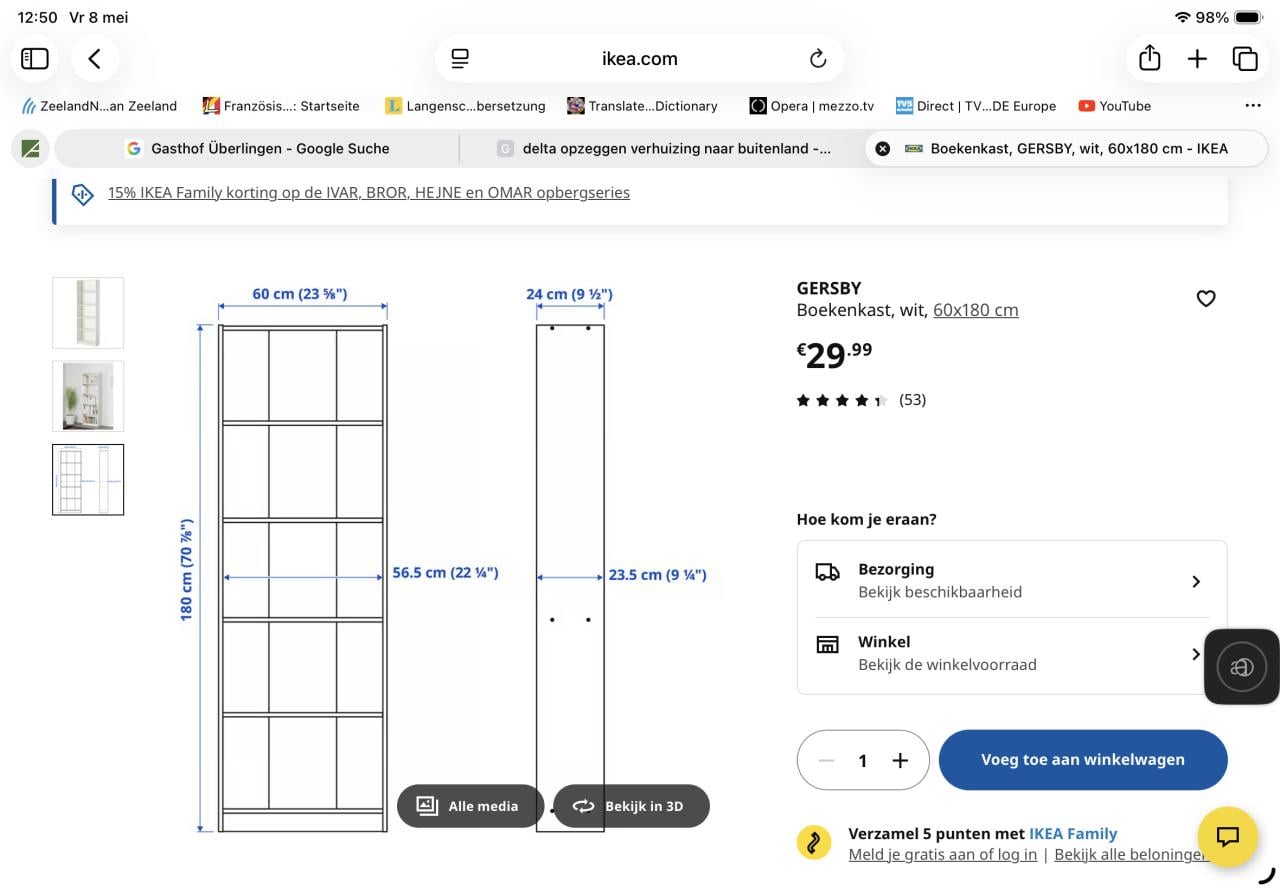Reload the ikea.com page

[x=818, y=59]
